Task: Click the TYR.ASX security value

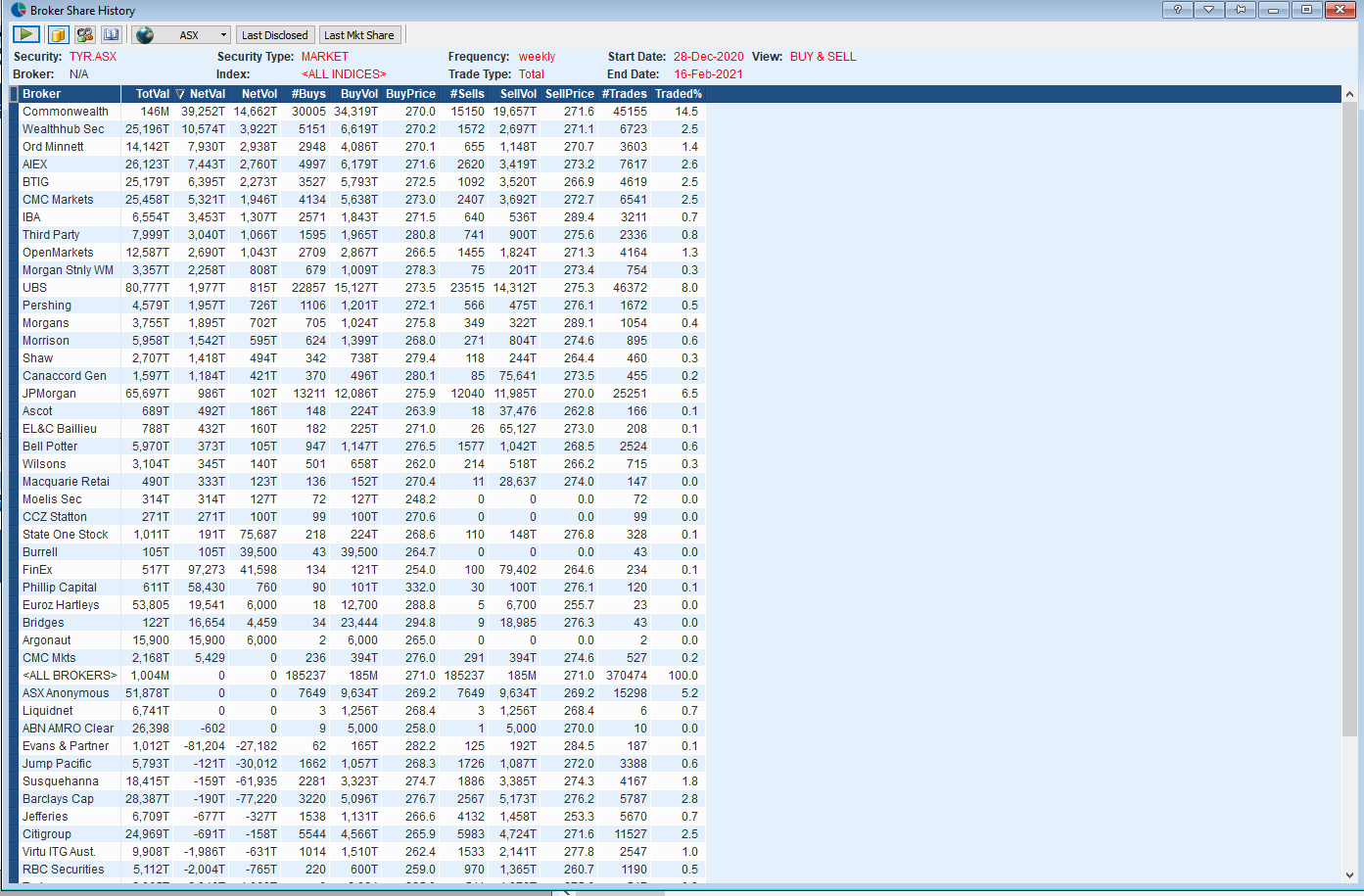Action: (93, 57)
